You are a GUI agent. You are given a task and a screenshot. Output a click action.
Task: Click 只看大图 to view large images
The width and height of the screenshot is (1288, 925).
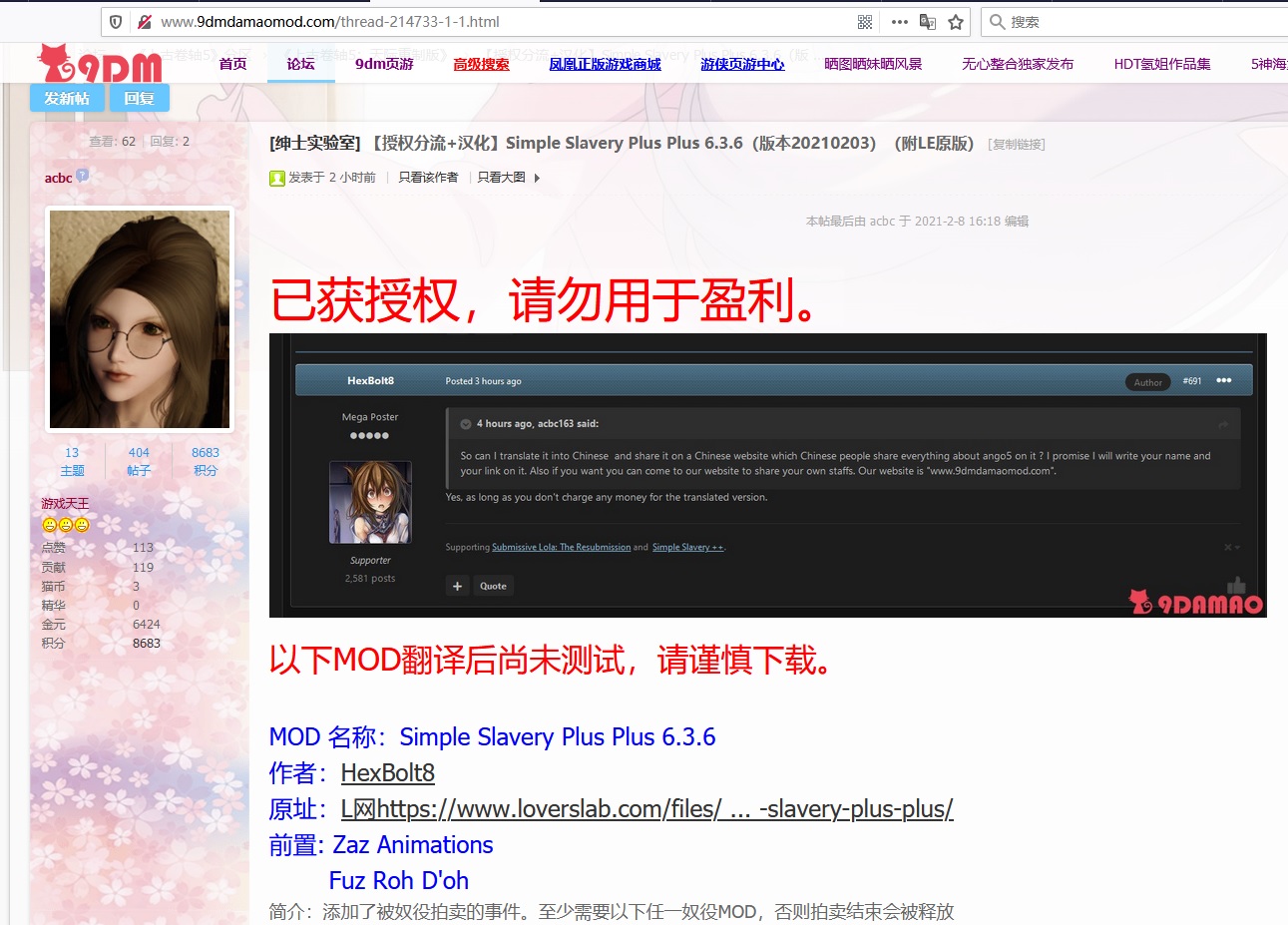501,178
